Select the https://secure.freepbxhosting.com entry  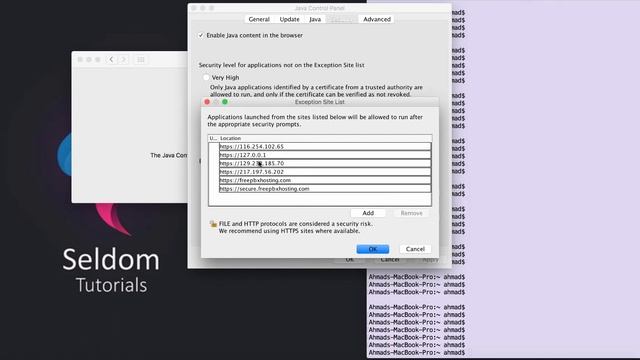(x=325, y=189)
